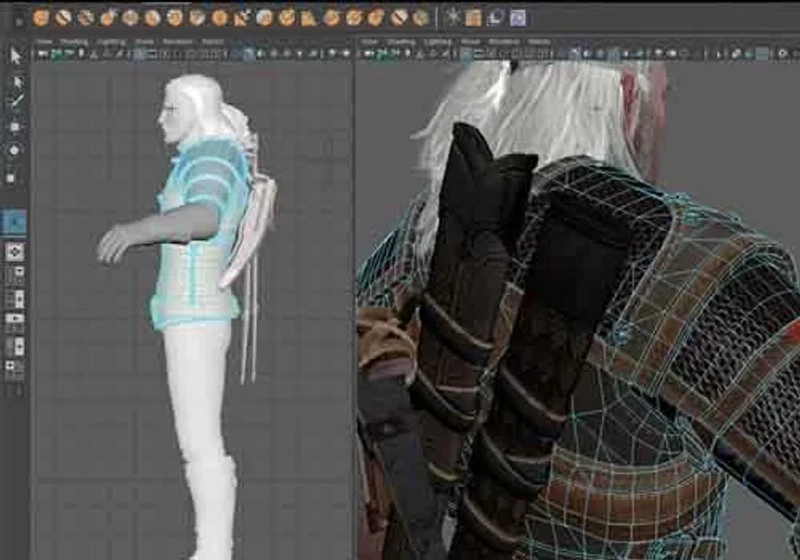The width and height of the screenshot is (800, 560).
Task: Open Shading menu in right panel
Action: tap(401, 42)
